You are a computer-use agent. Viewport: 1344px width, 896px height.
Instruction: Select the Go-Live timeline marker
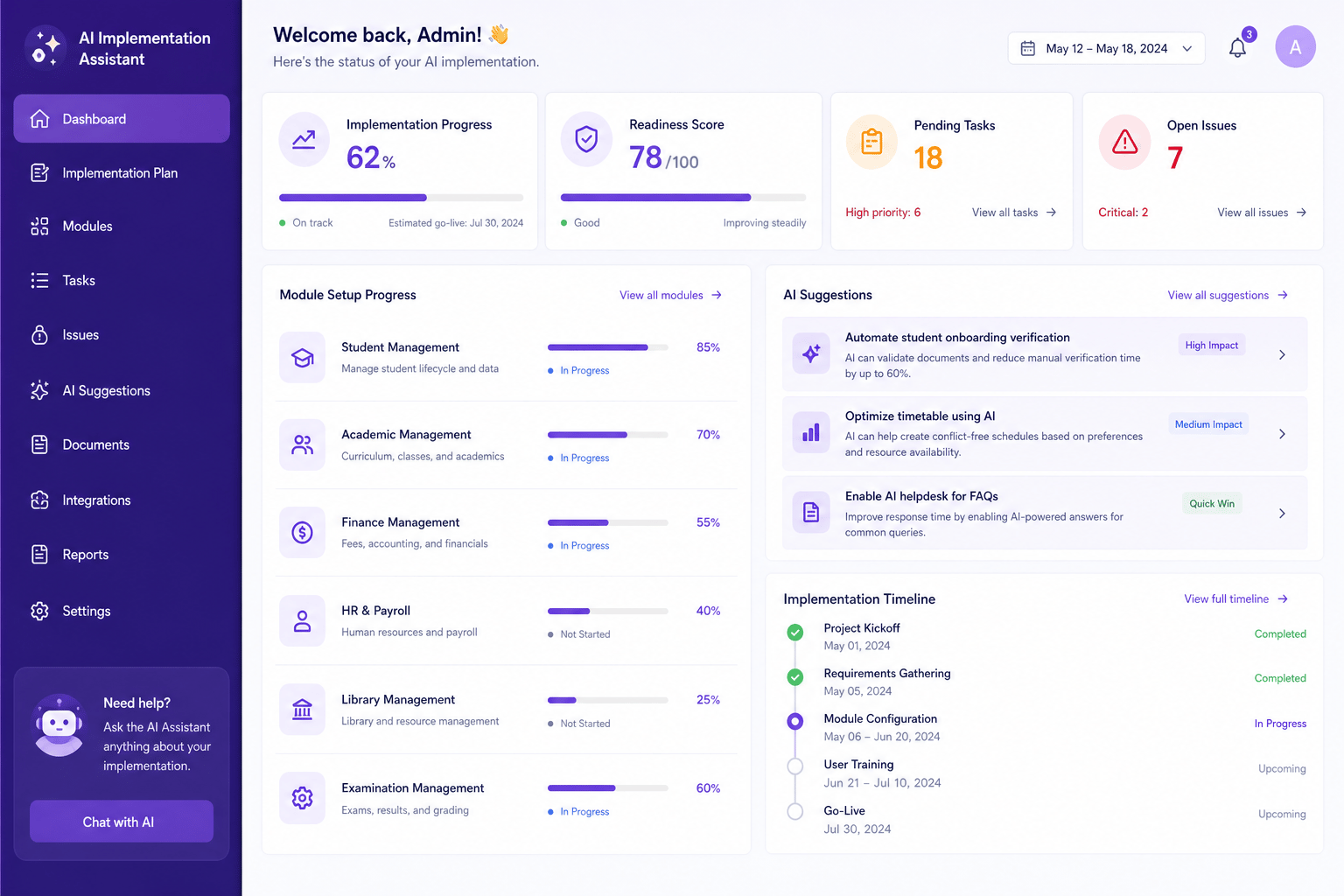coord(794,811)
